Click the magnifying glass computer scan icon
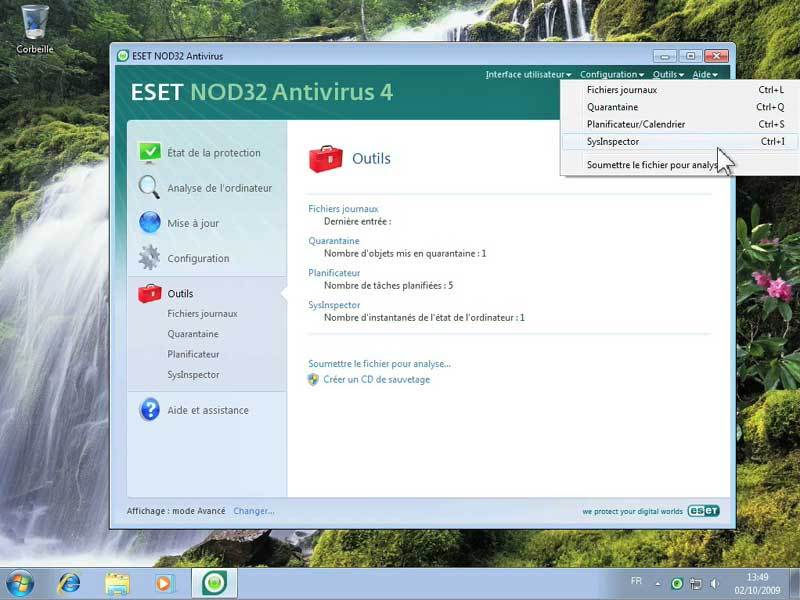 click(149, 187)
